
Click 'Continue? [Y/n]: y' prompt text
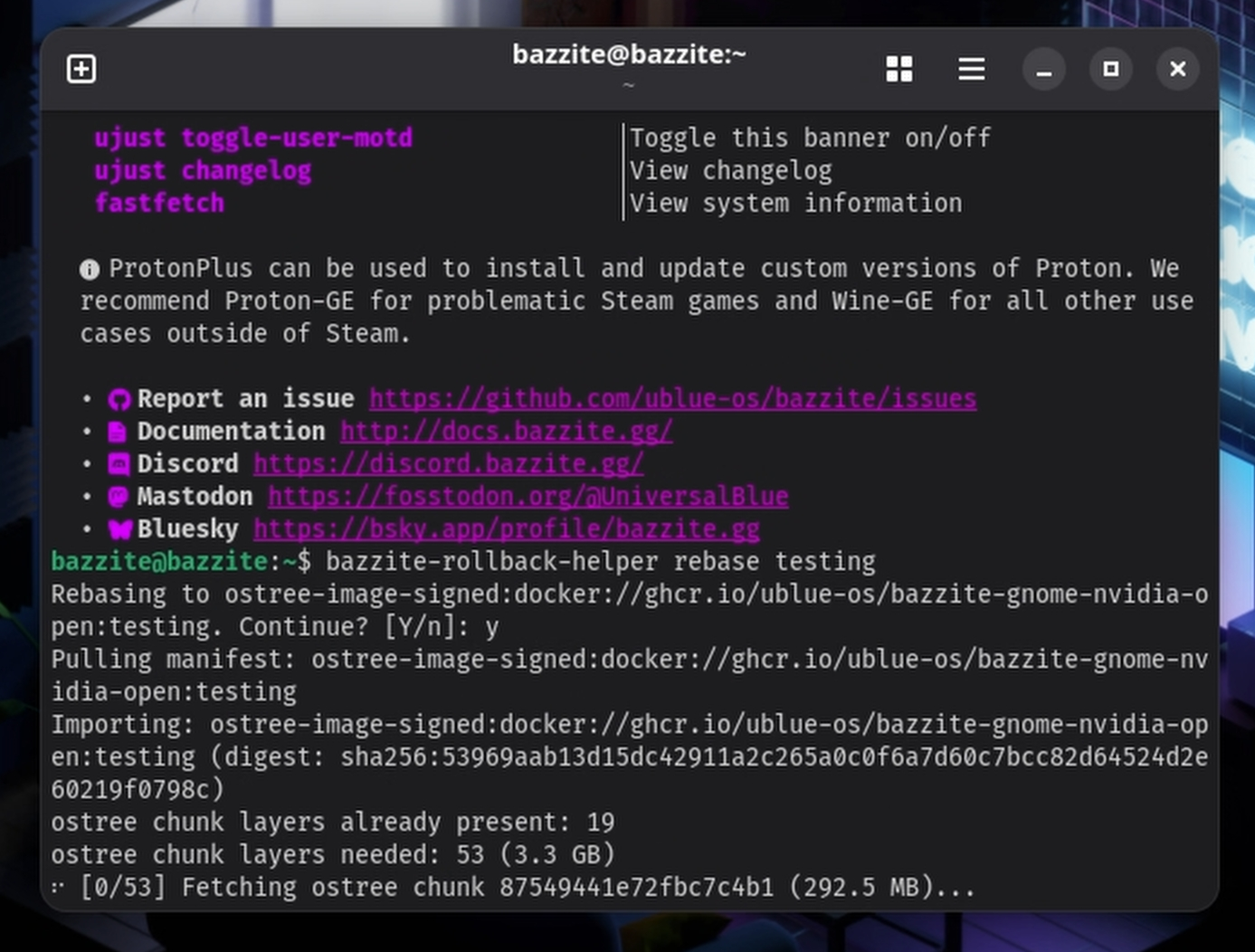click(369, 627)
